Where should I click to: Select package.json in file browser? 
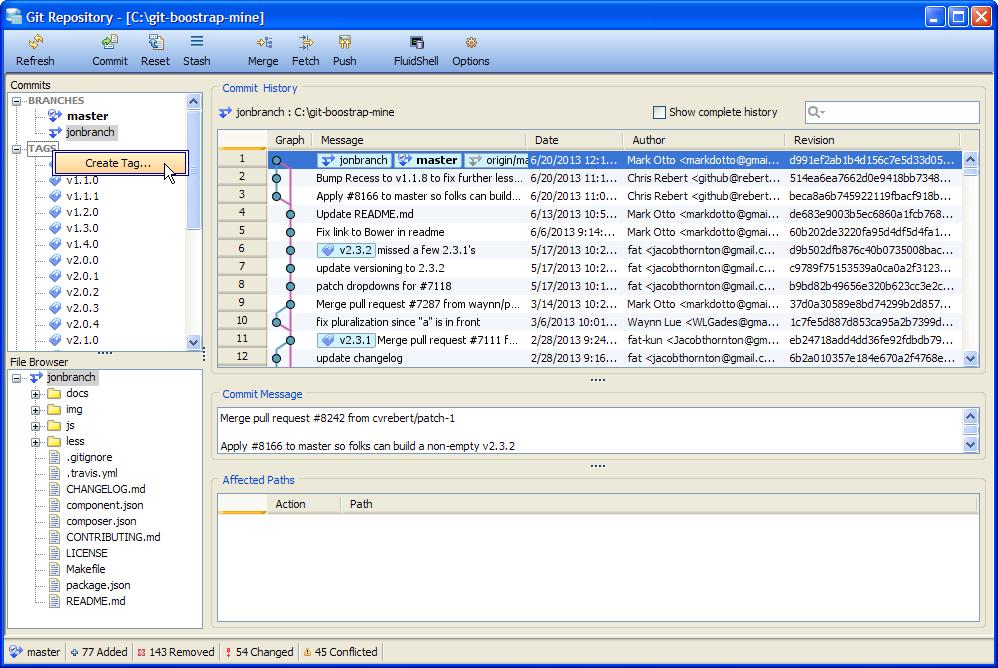pos(98,585)
